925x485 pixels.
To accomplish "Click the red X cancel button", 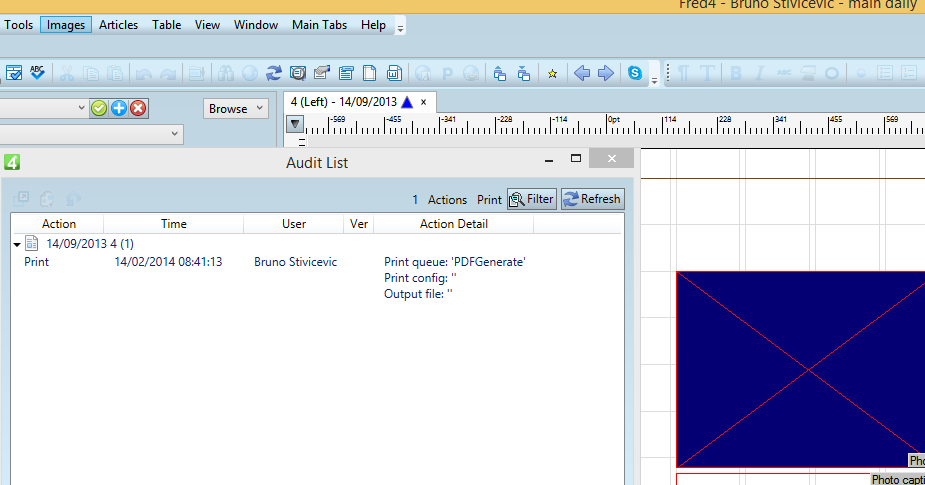I will (x=138, y=108).
